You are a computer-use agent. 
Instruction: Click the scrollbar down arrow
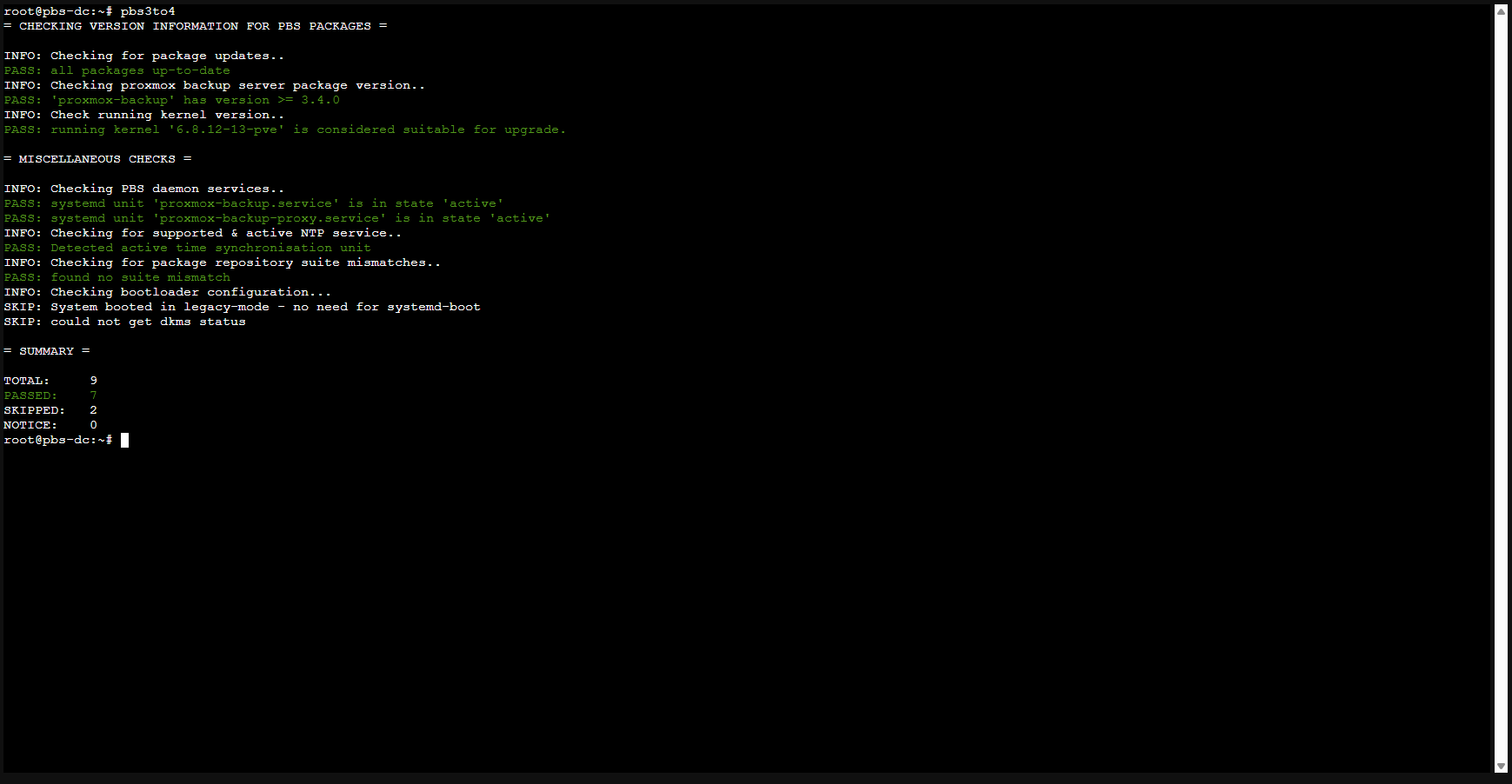(x=1501, y=766)
